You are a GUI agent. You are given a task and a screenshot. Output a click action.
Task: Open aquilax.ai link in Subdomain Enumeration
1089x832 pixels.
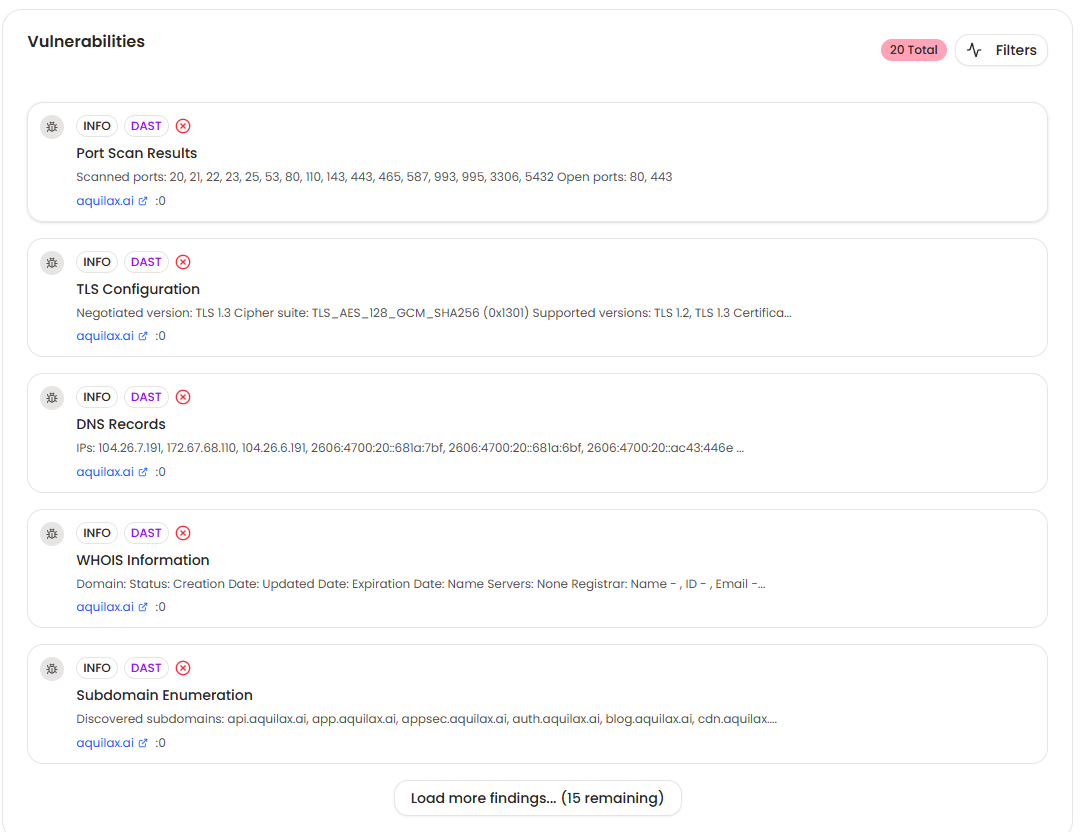[x=105, y=742]
